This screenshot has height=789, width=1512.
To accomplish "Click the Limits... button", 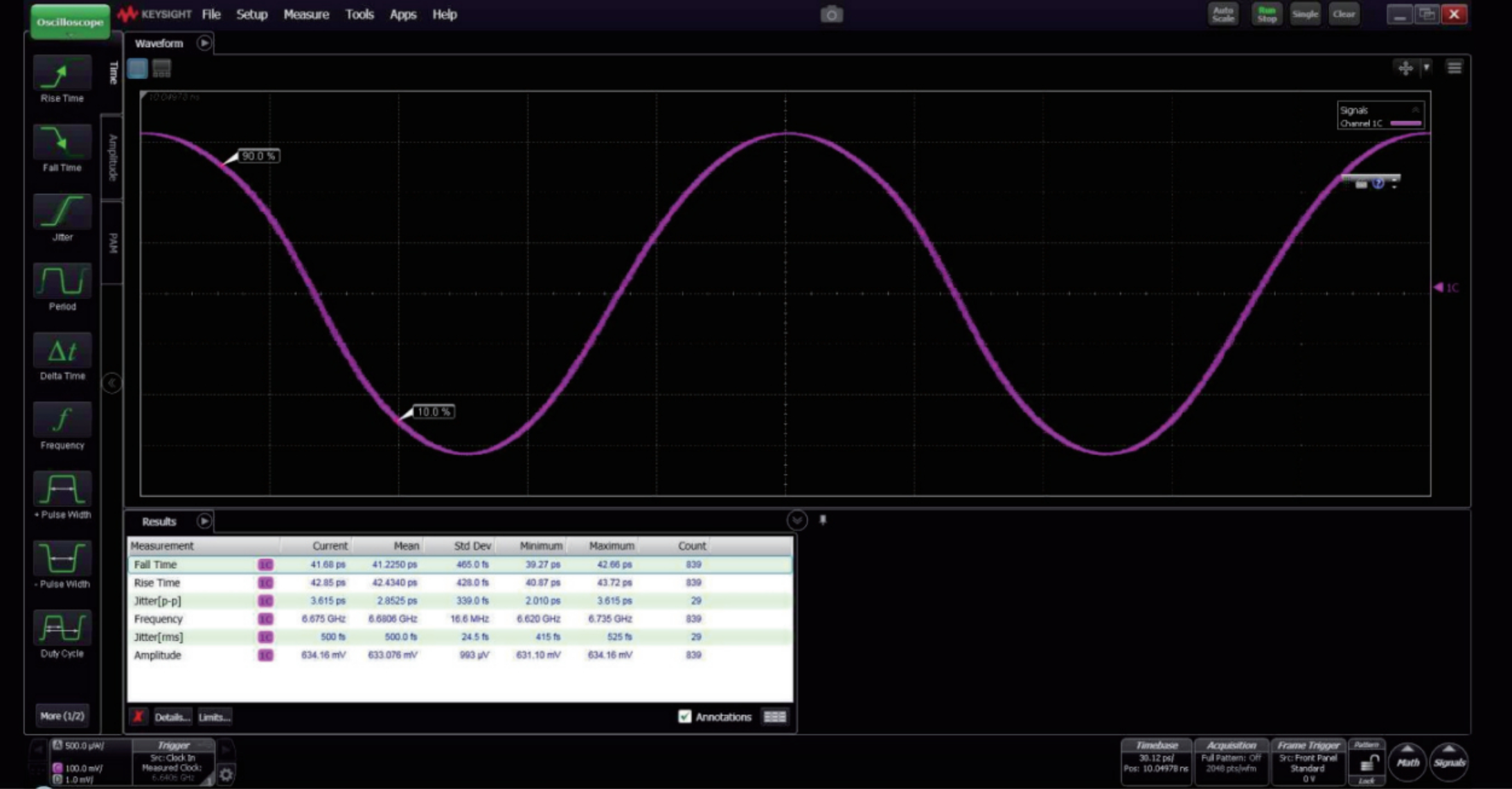I will click(215, 717).
